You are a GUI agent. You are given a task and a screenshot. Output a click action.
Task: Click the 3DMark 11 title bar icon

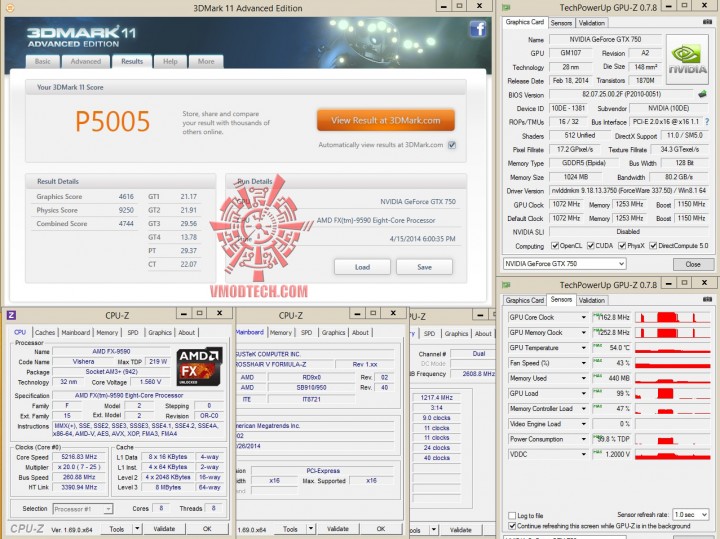coord(11,7)
